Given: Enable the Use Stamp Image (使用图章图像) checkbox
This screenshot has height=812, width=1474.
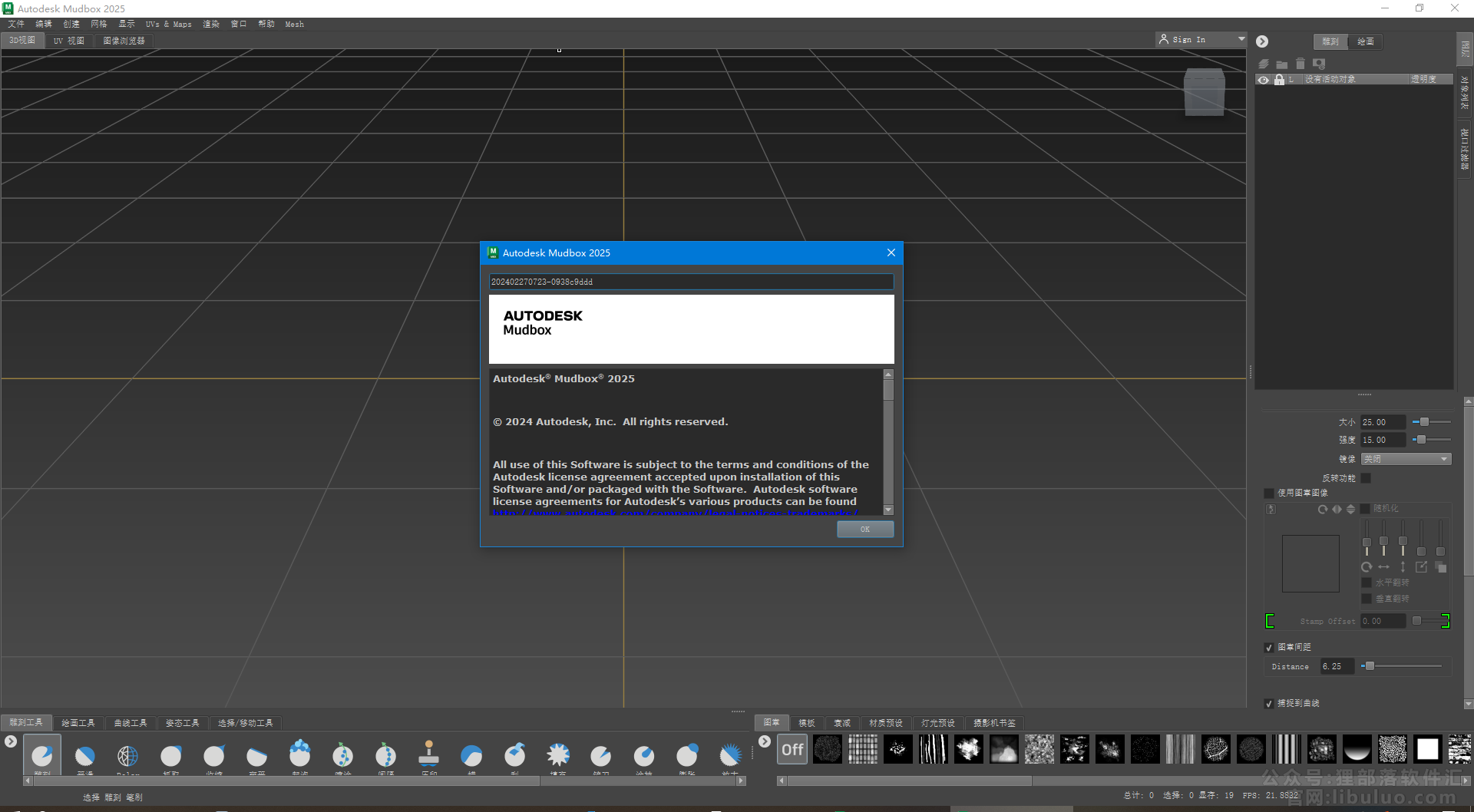Looking at the screenshot, I should (x=1269, y=493).
